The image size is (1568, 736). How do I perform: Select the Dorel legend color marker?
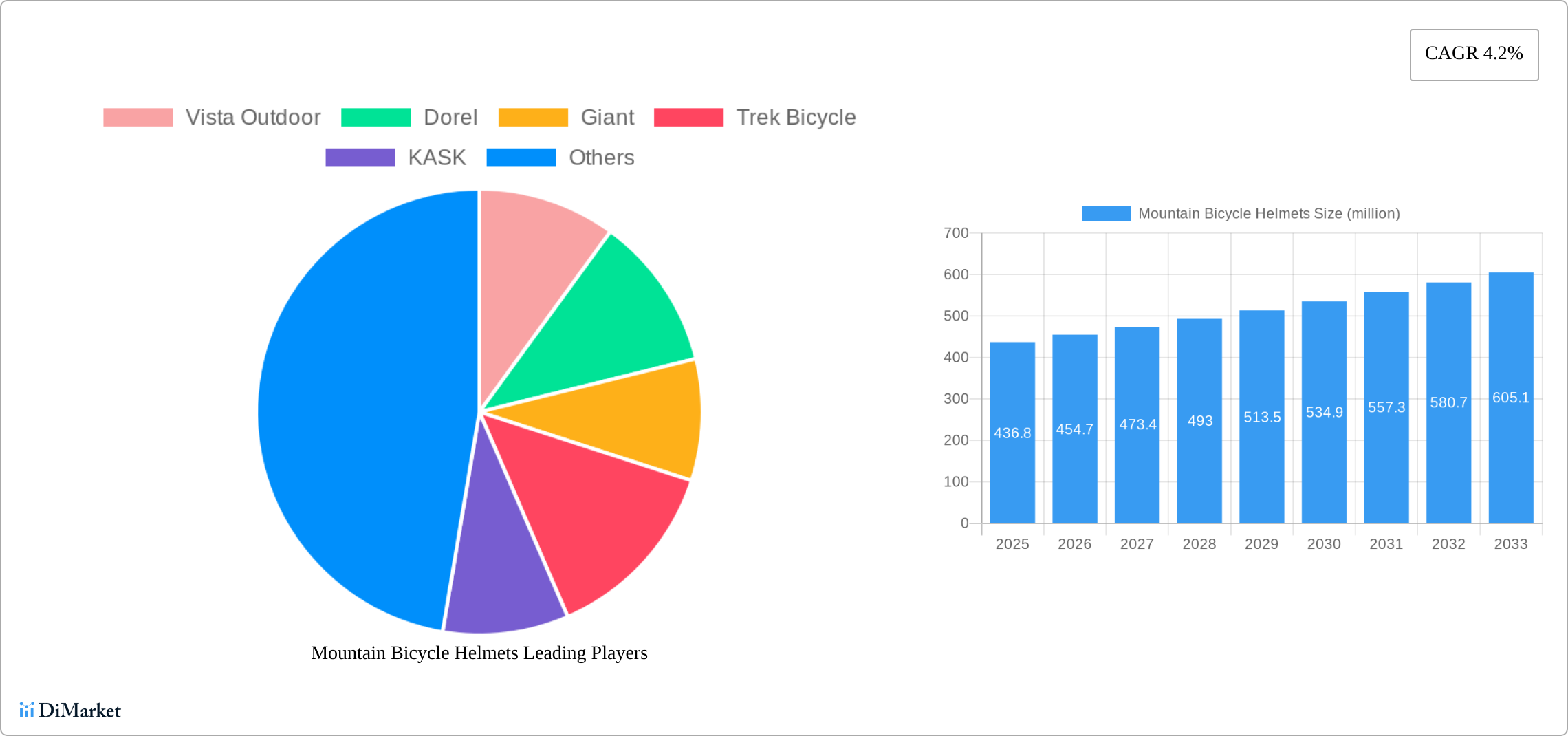[x=377, y=117]
